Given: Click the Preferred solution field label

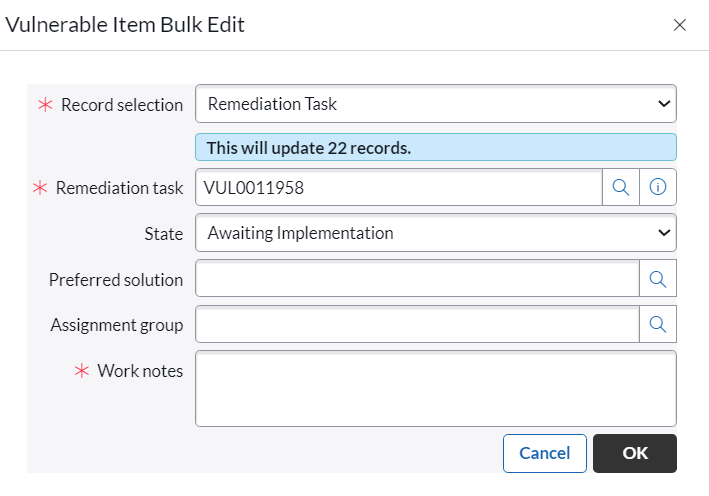Looking at the screenshot, I should [116, 280].
